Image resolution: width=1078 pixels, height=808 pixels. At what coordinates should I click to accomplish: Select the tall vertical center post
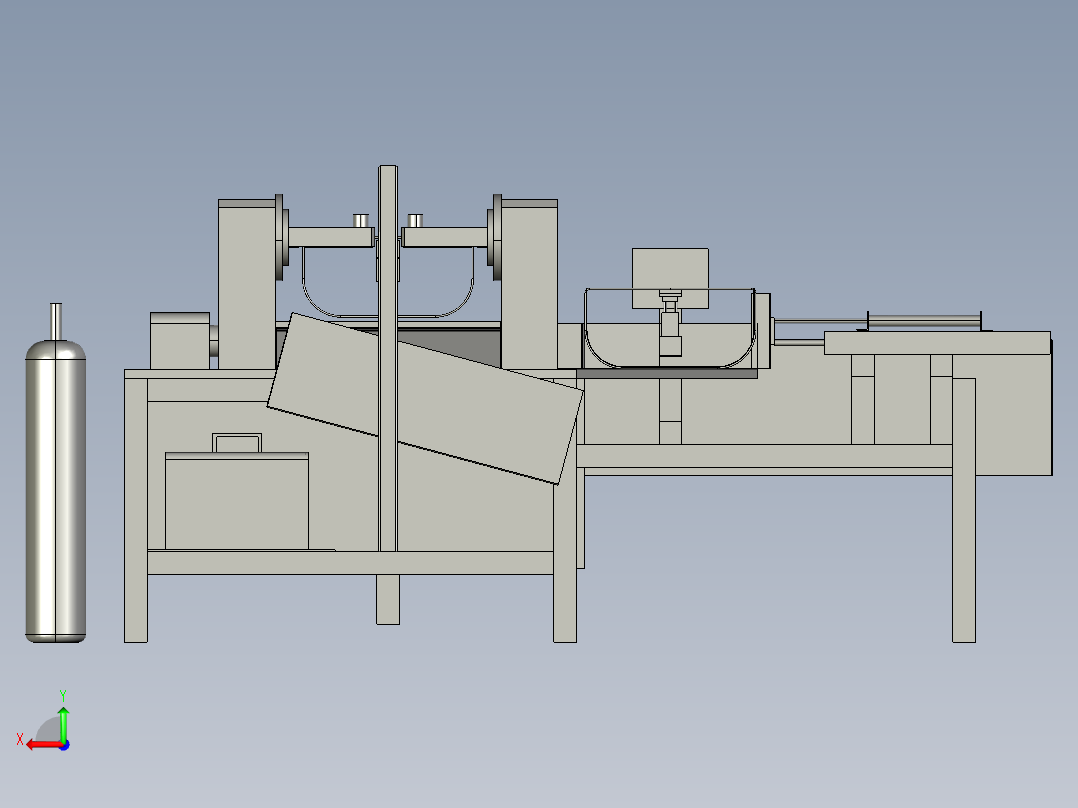click(x=388, y=358)
